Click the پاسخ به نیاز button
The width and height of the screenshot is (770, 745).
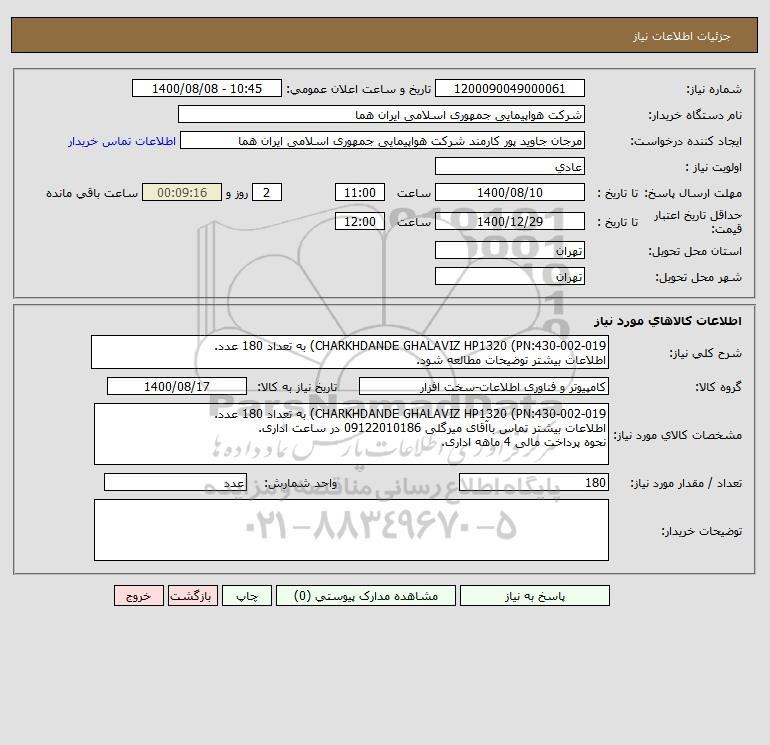click(534, 596)
